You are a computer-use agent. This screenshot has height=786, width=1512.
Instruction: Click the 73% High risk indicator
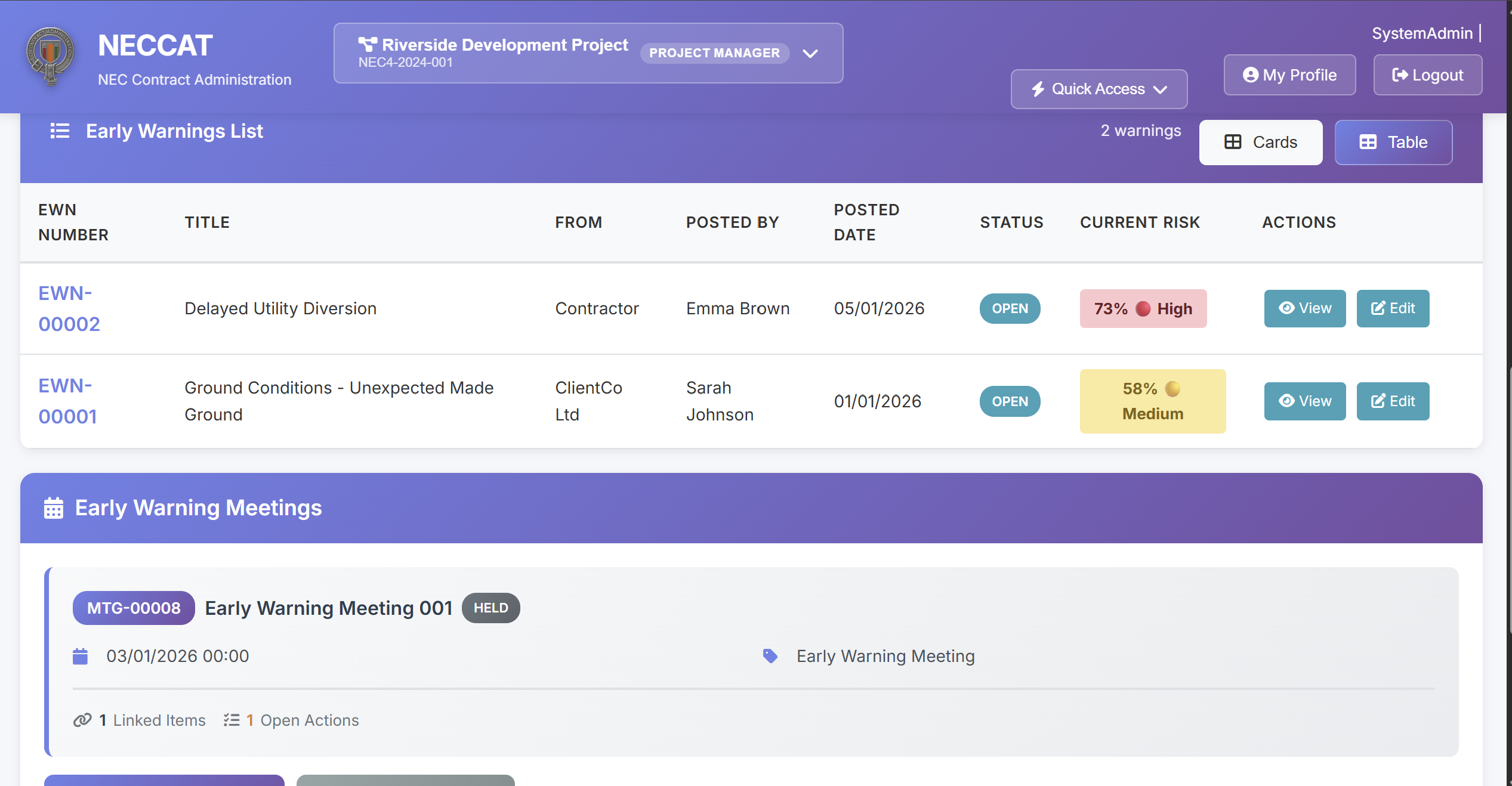[1143, 308]
